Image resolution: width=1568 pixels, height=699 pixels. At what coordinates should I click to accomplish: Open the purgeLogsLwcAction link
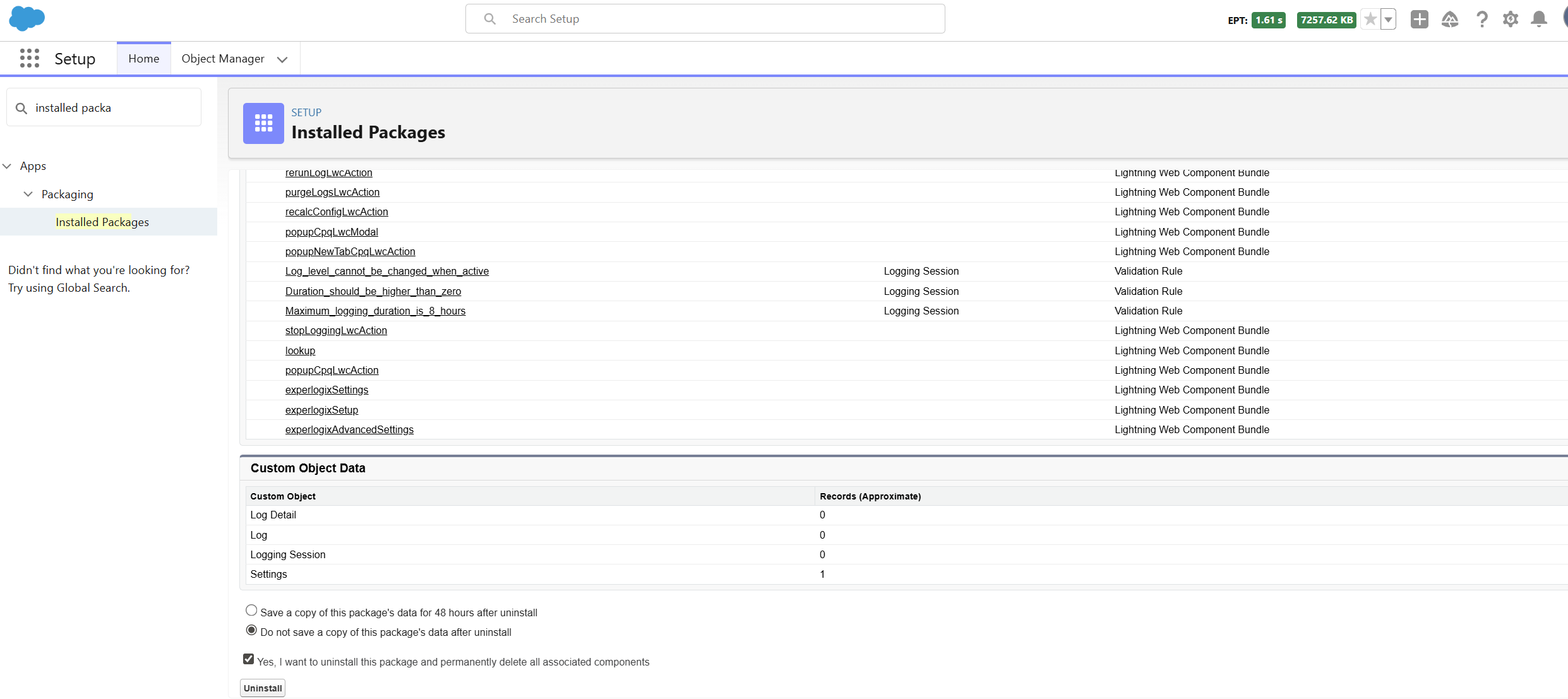click(332, 192)
